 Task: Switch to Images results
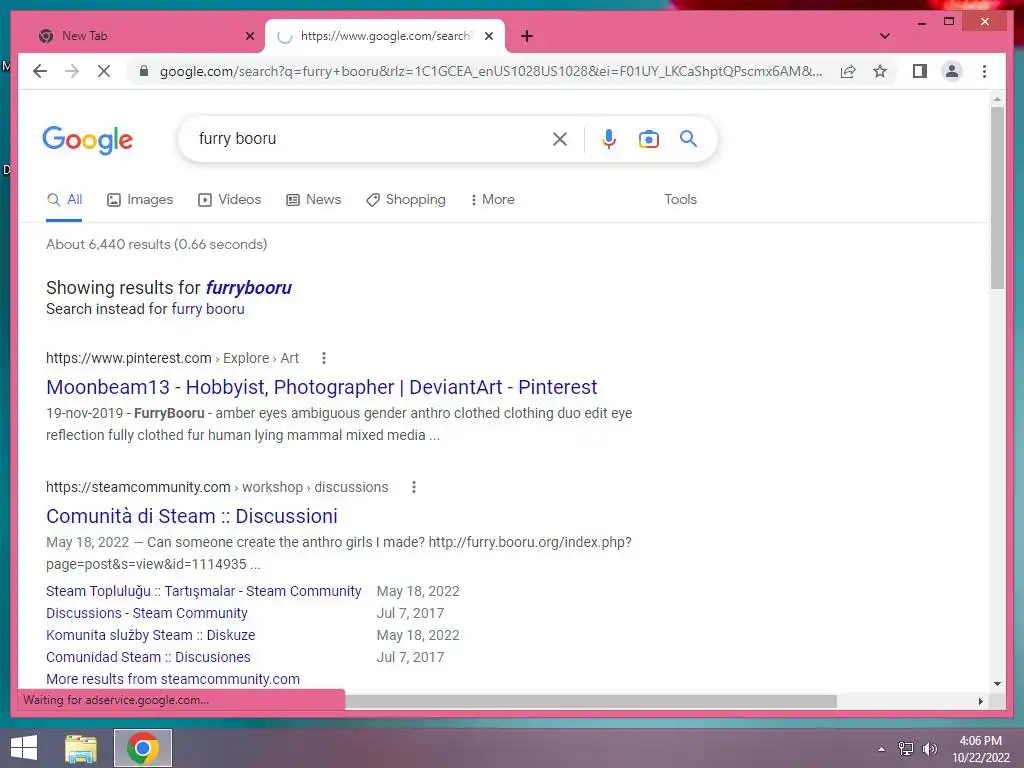pos(140,199)
